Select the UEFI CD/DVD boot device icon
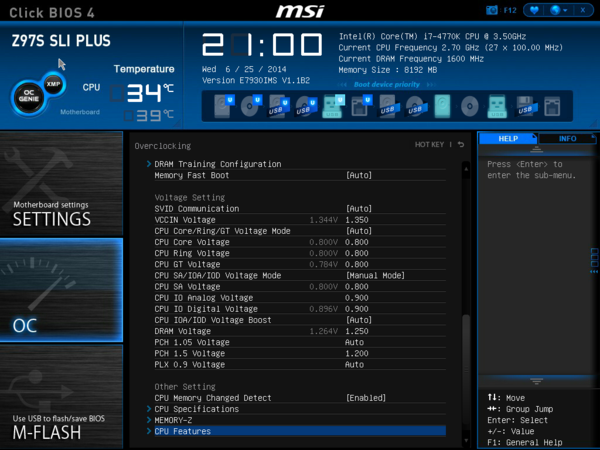The image size is (600, 450). [251, 106]
